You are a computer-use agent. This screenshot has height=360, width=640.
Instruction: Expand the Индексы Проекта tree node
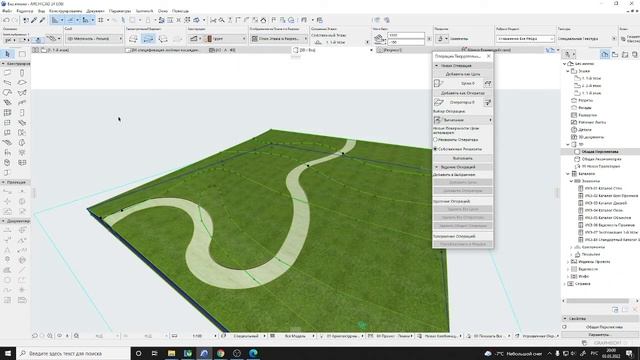pos(568,262)
